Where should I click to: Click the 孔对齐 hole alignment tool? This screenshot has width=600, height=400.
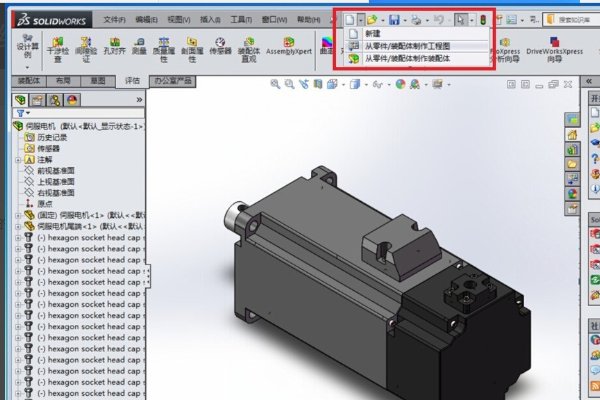[114, 46]
